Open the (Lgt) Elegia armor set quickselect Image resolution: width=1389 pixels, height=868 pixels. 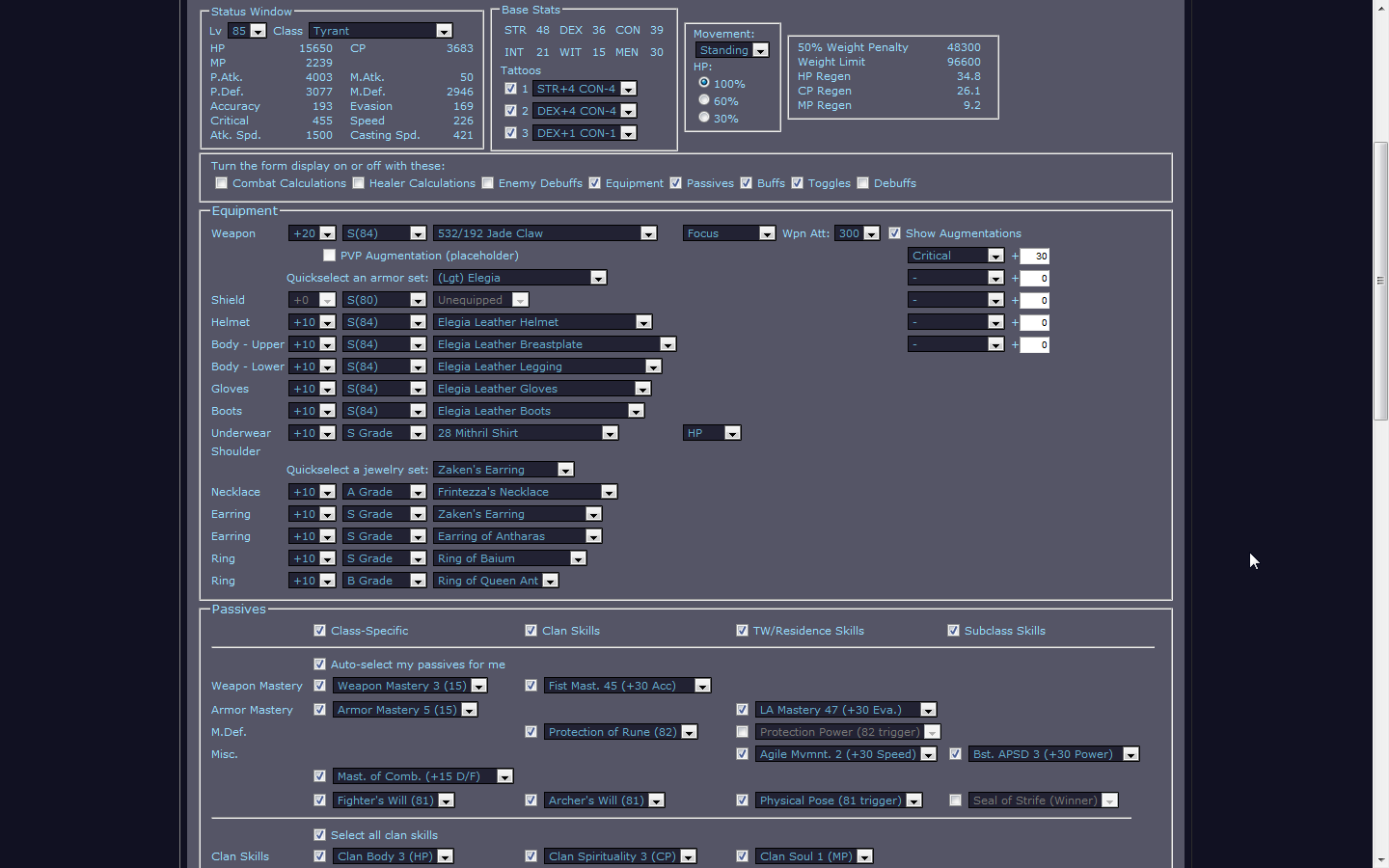(520, 278)
